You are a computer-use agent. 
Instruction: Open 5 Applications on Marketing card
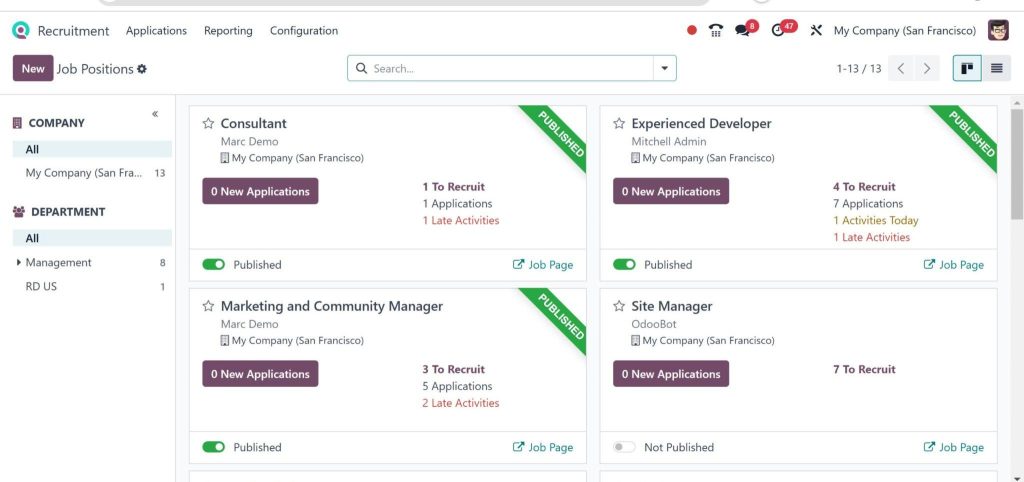[x=457, y=387]
